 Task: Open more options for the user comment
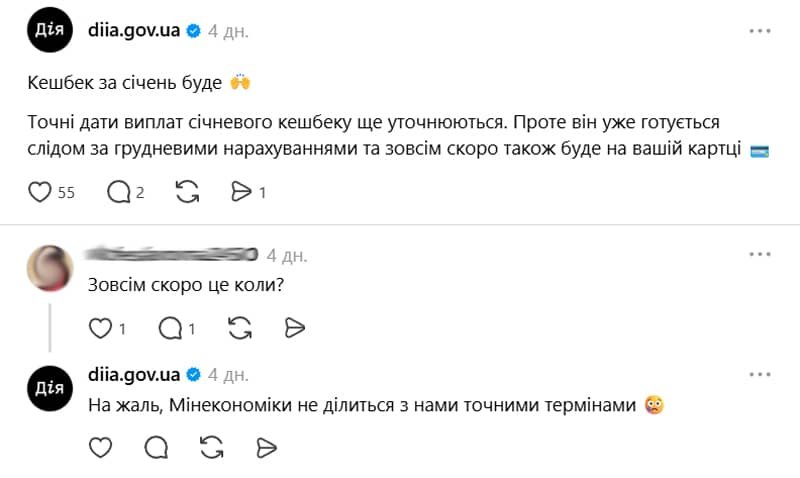click(x=760, y=255)
